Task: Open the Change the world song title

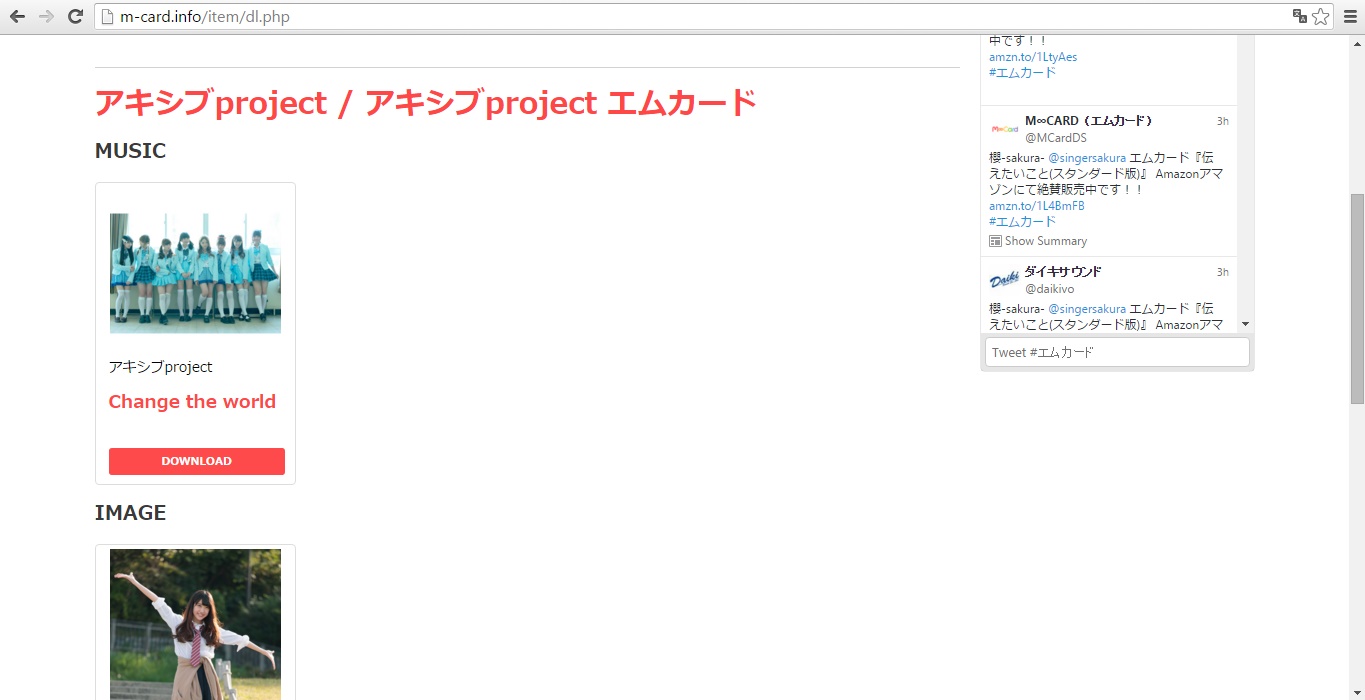Action: click(192, 401)
